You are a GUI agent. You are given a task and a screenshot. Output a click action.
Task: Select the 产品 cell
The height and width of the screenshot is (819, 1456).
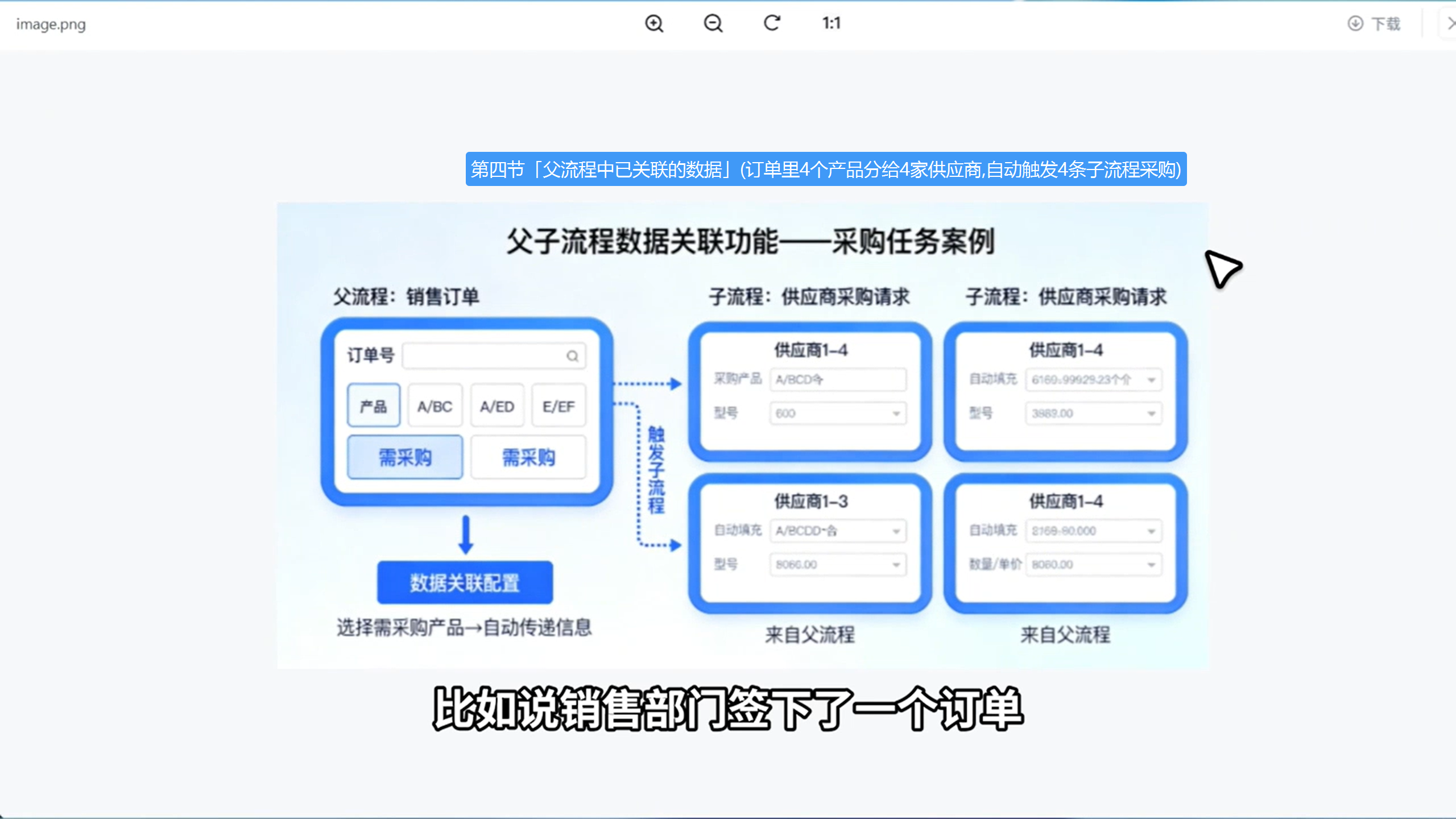click(x=374, y=406)
